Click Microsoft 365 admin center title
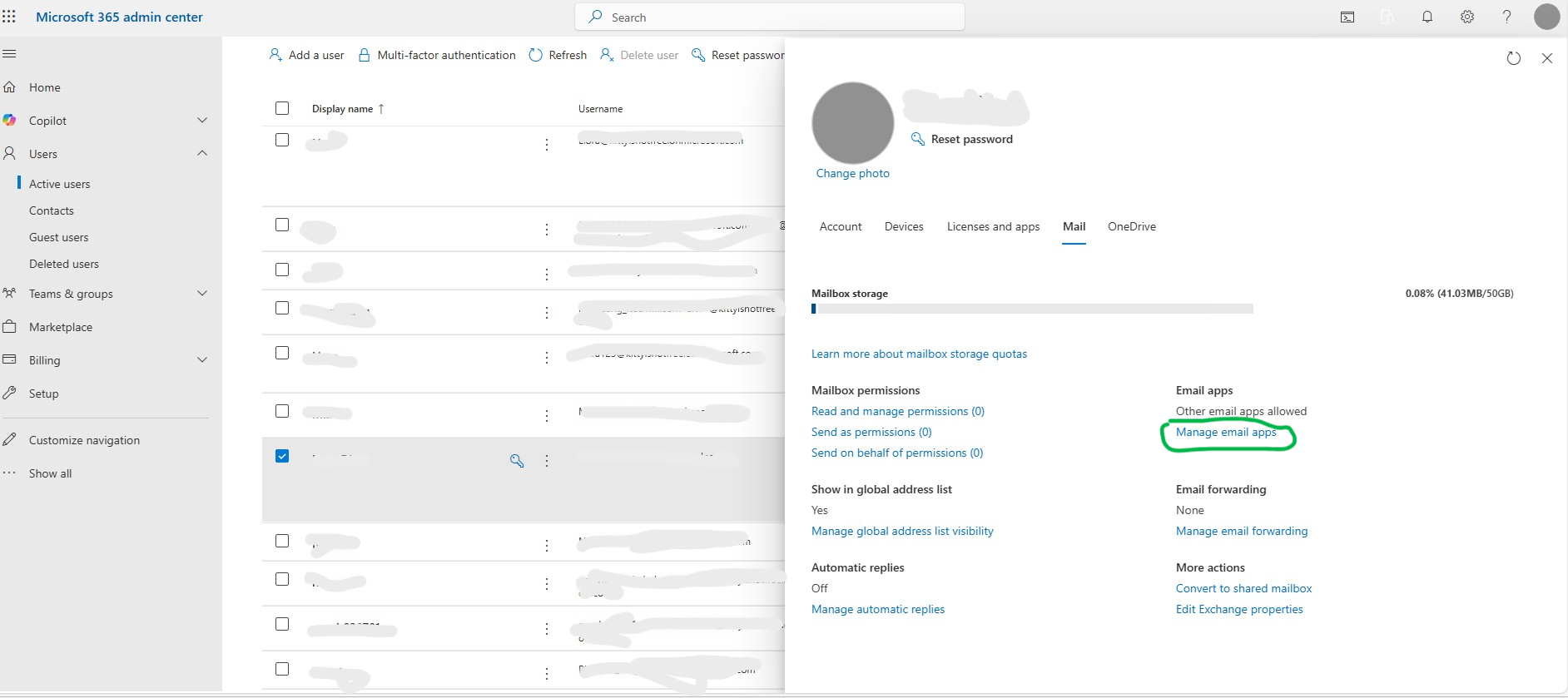The width and height of the screenshot is (1568, 698). (x=119, y=17)
